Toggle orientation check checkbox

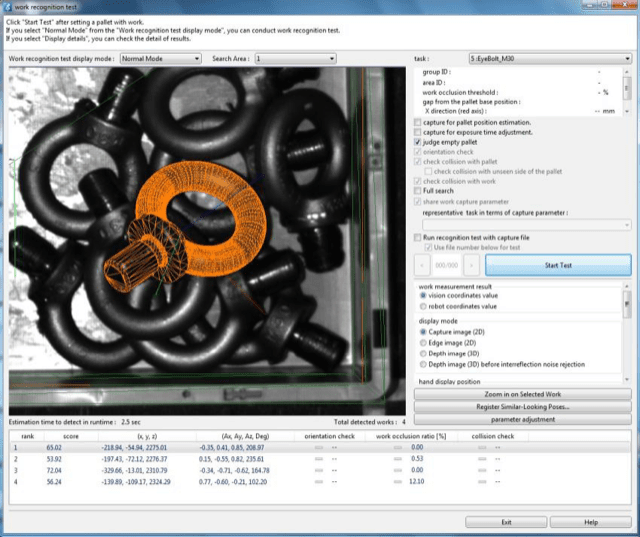(x=417, y=152)
